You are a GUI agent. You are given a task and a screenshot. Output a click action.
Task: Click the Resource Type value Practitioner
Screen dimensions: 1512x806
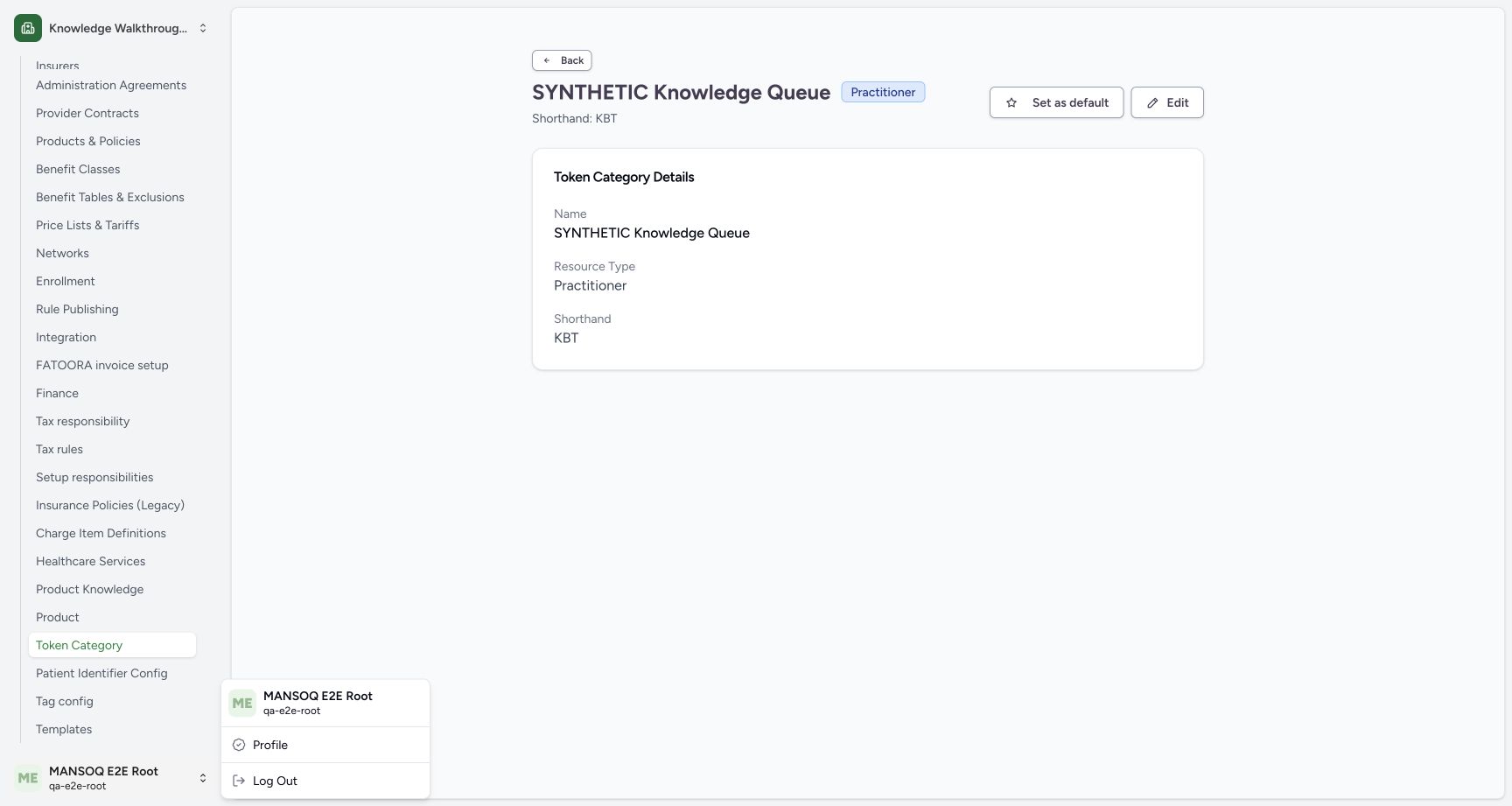point(591,285)
